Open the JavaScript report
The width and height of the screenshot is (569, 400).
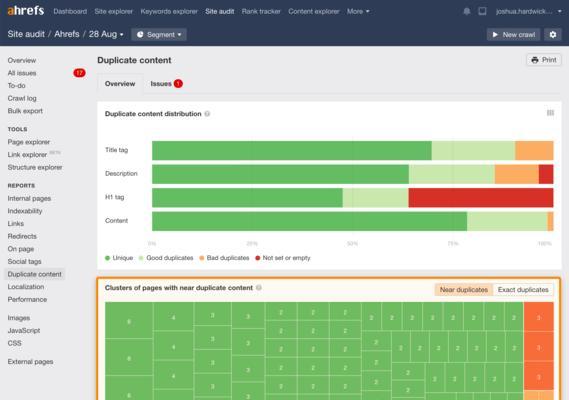tap(24, 331)
